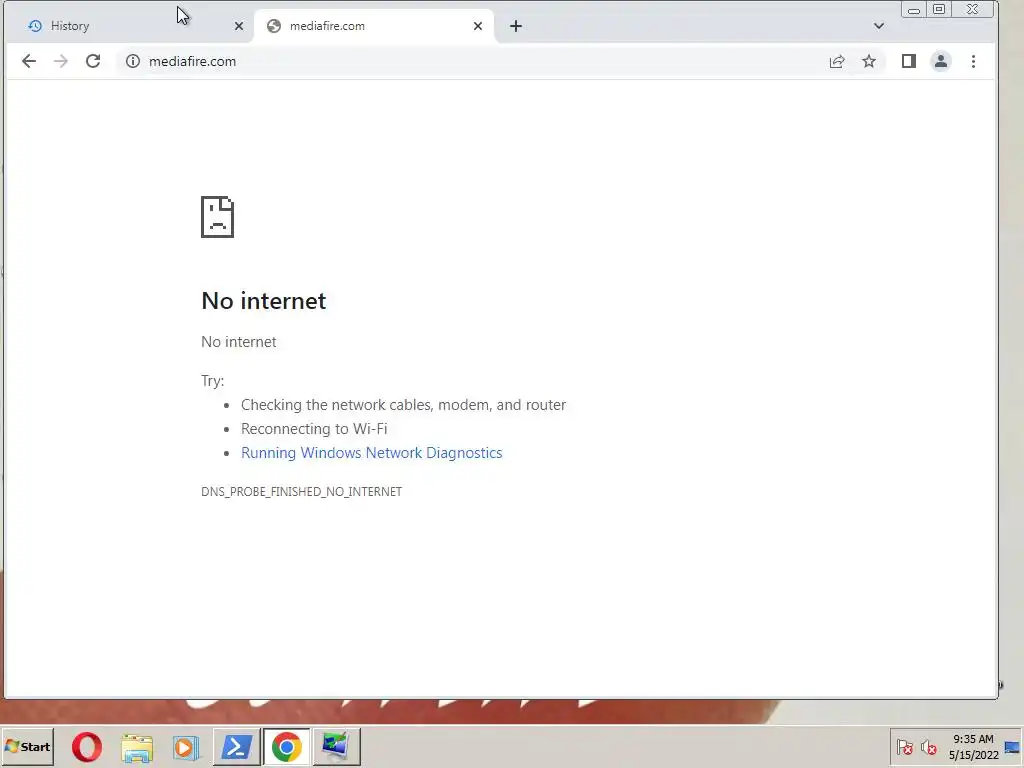Click Running Windows Network Diagnostics link
The height and width of the screenshot is (768, 1024).
tap(372, 453)
